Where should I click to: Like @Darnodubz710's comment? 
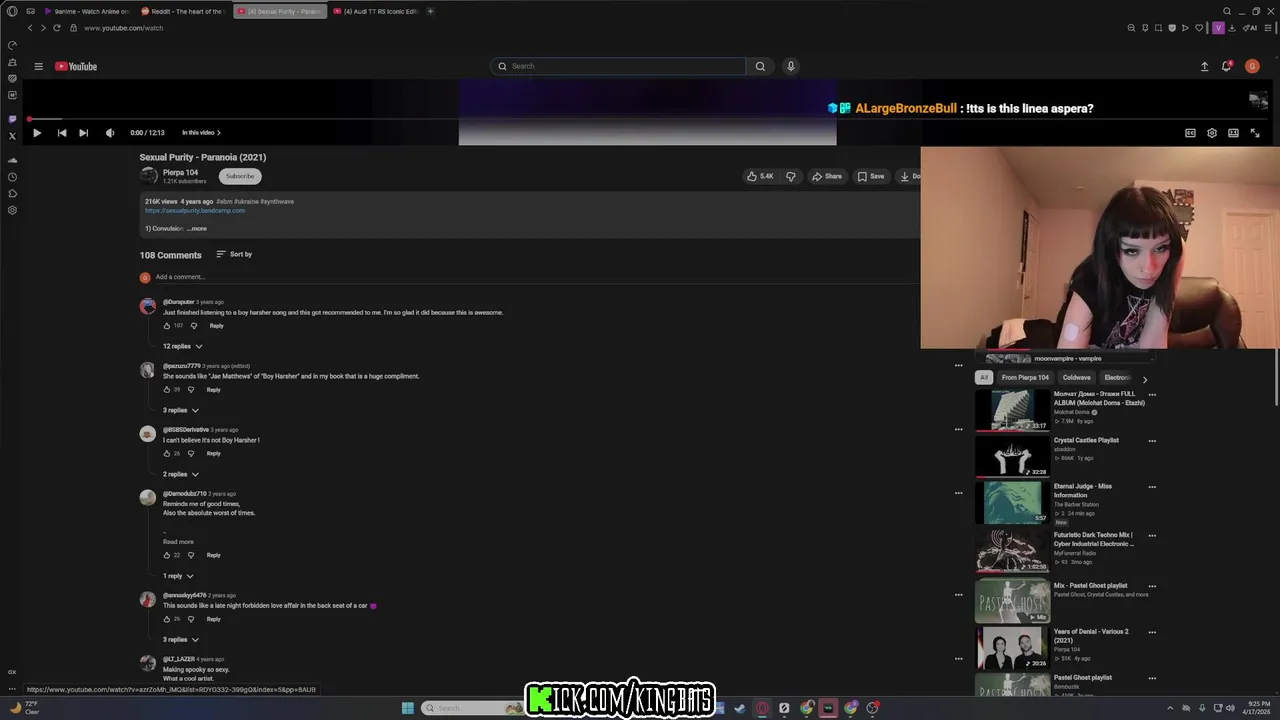(x=167, y=555)
